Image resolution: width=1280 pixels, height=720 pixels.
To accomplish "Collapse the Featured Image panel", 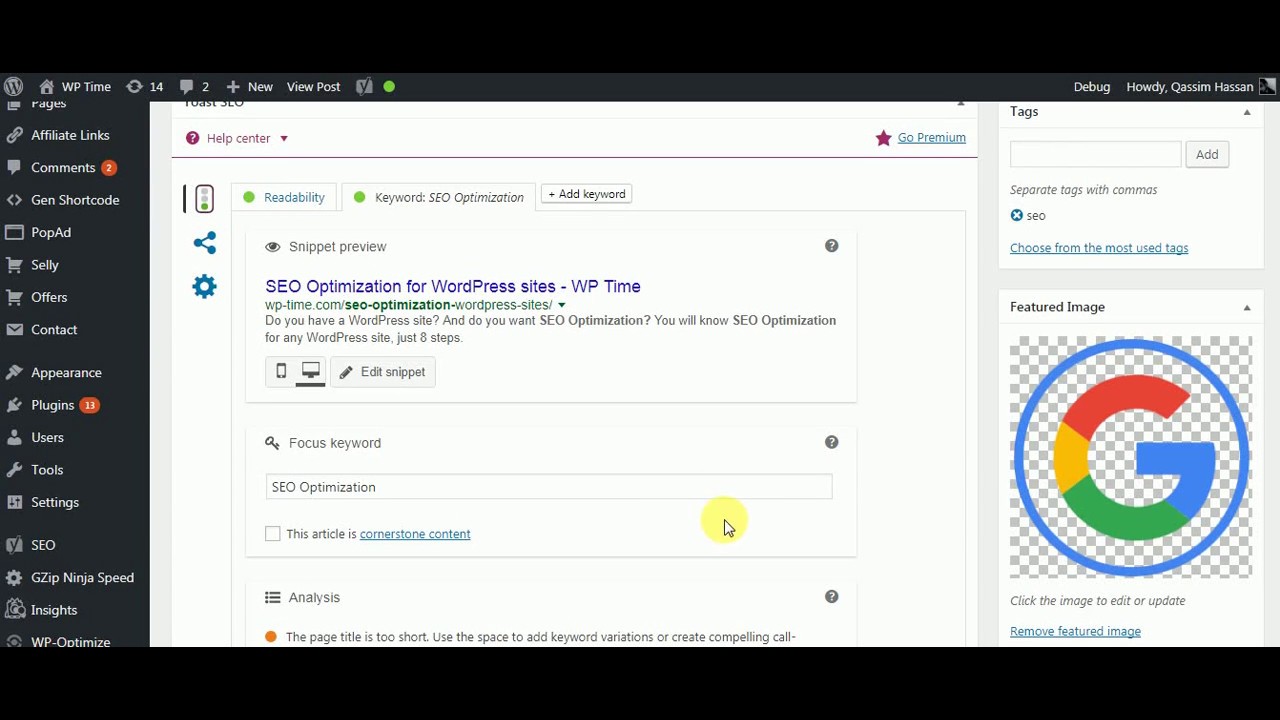I will [x=1247, y=308].
